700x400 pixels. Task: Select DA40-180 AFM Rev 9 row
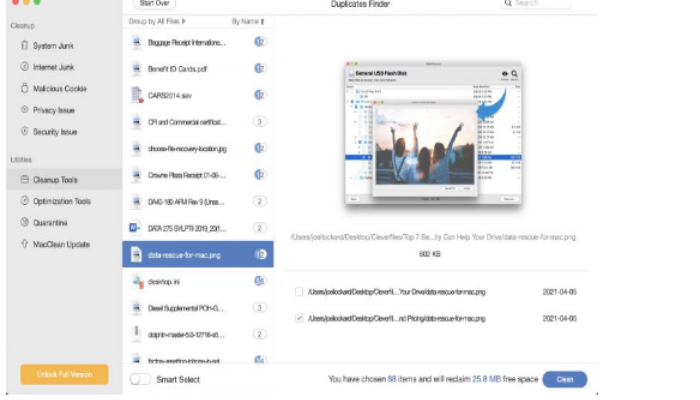pos(198,202)
